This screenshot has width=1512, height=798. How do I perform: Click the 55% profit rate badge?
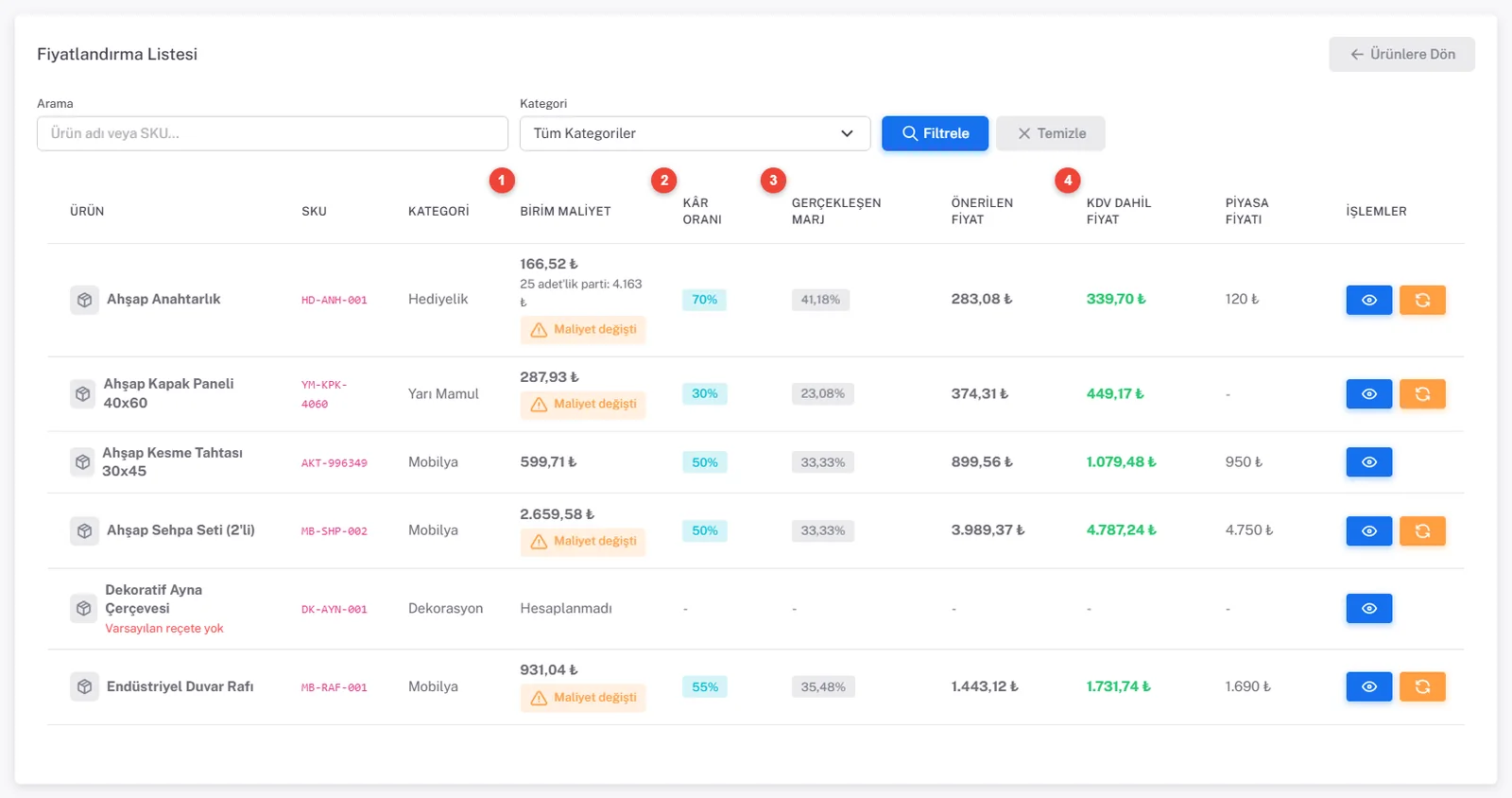704,687
